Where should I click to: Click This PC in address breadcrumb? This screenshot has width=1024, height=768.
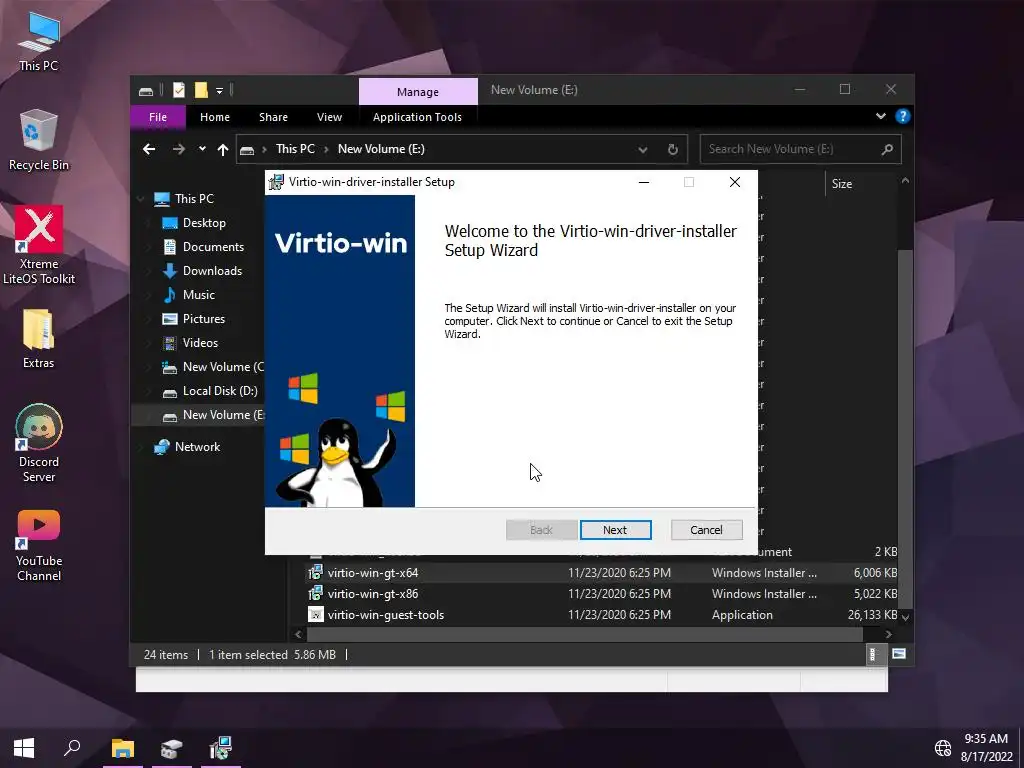(x=295, y=149)
